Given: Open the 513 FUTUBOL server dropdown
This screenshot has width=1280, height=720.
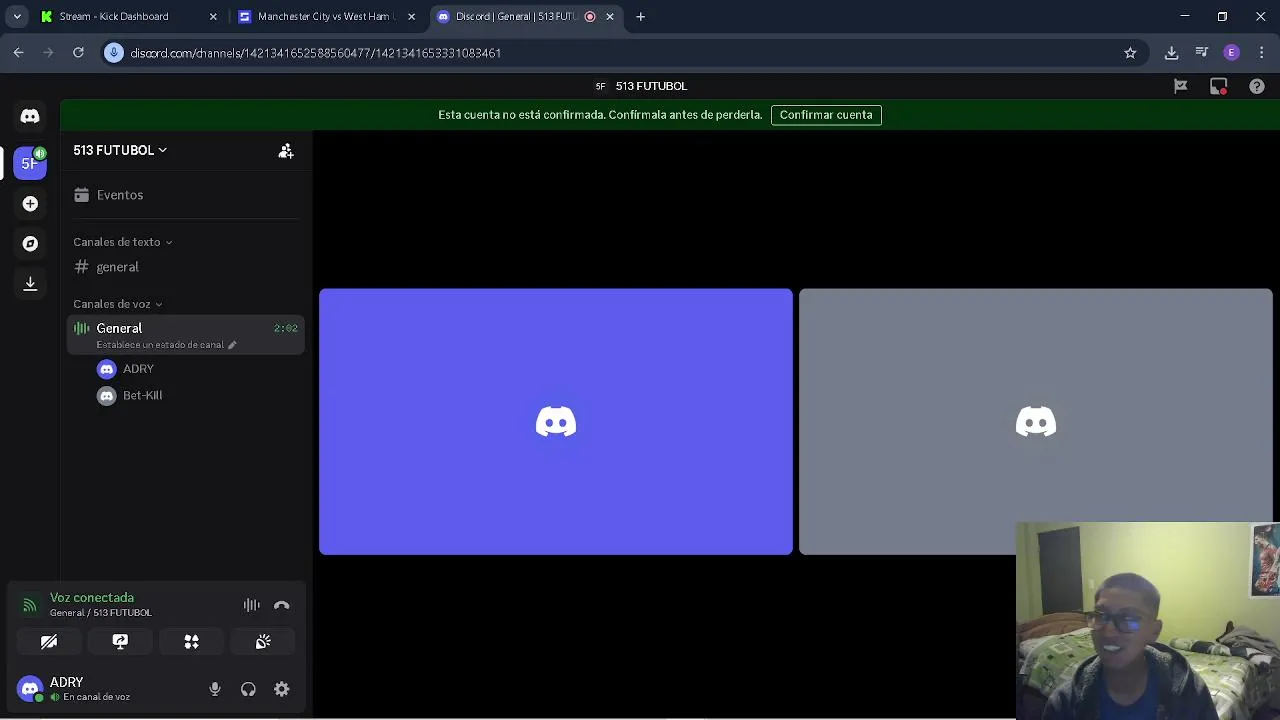Looking at the screenshot, I should [x=120, y=150].
